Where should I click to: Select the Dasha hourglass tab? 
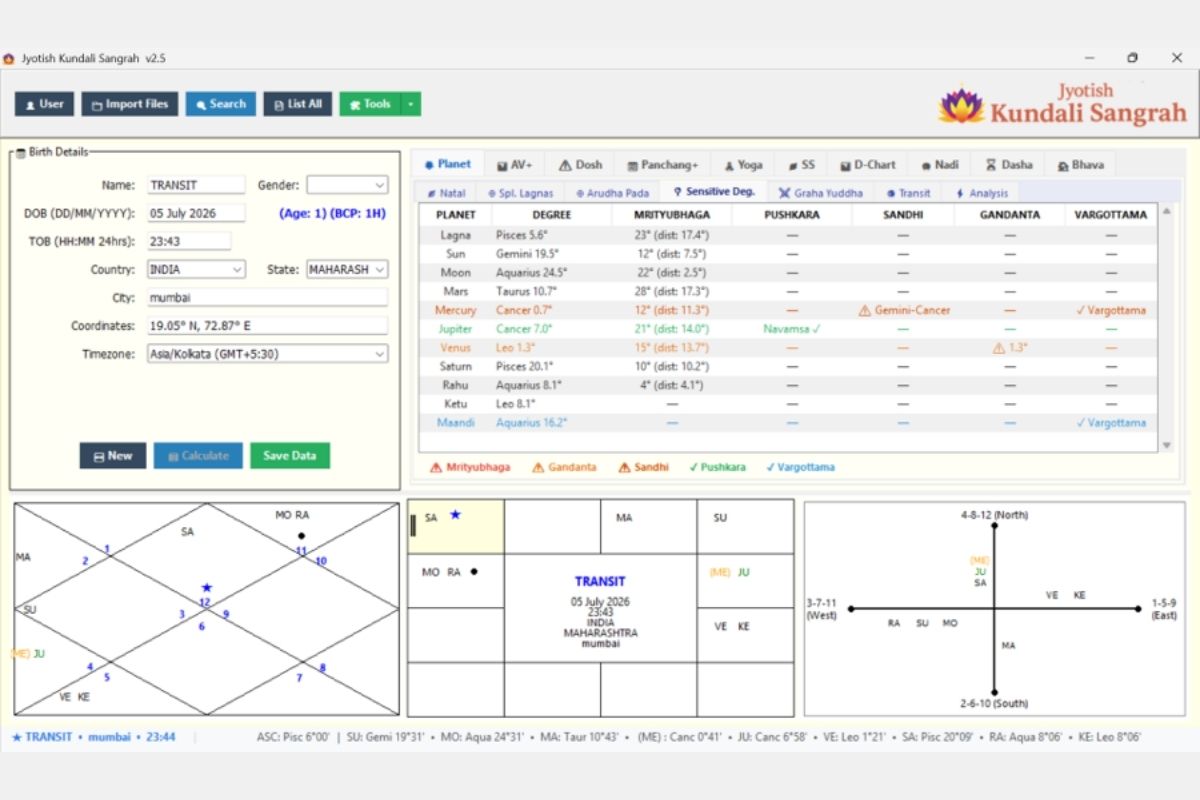[x=1009, y=165]
